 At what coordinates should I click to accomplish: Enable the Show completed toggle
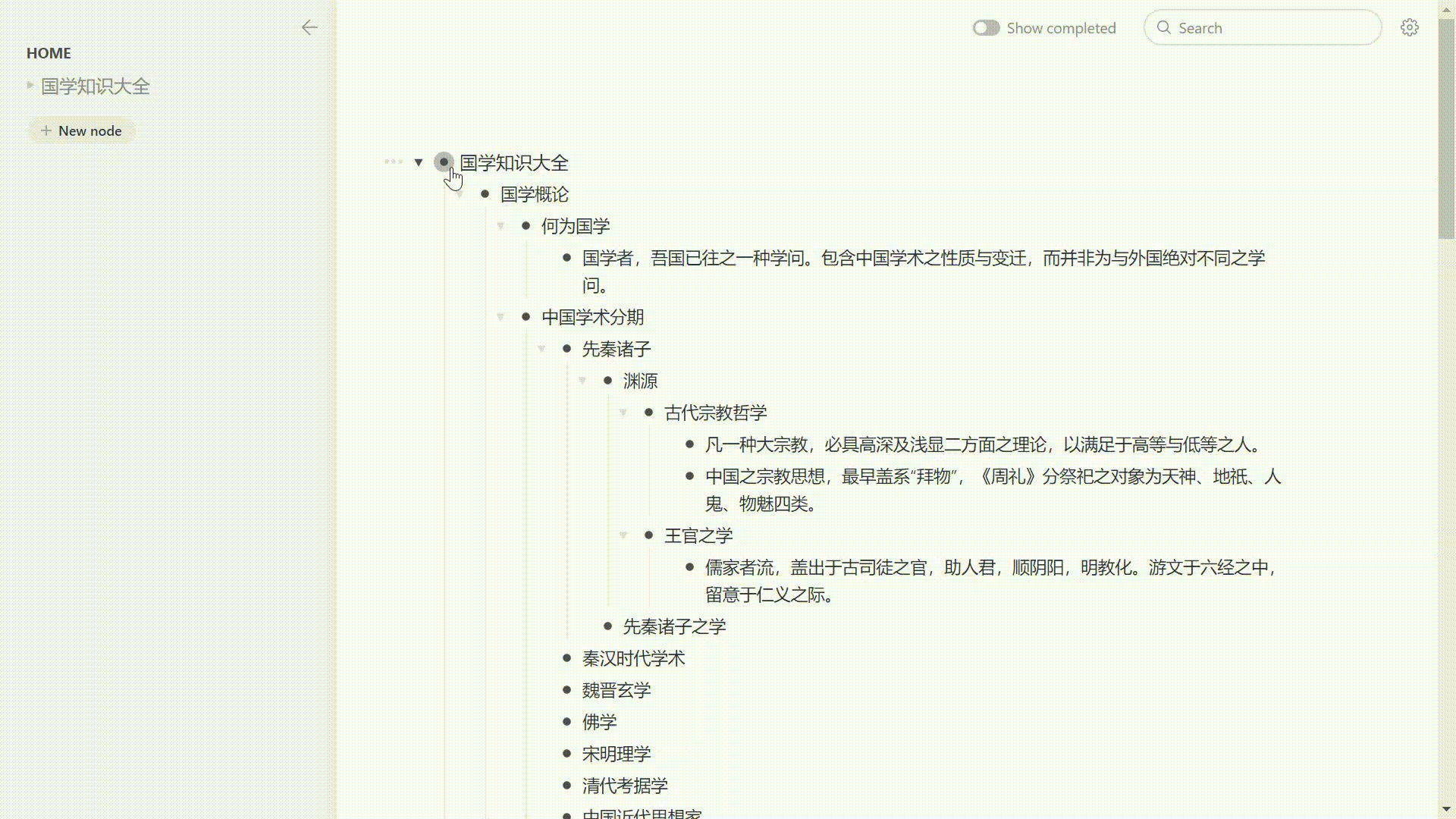(987, 27)
